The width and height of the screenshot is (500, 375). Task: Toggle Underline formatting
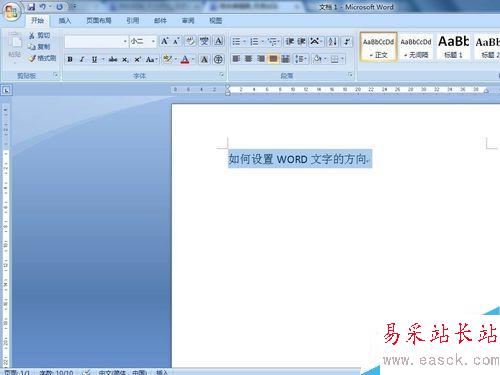pyautogui.click(x=94, y=59)
